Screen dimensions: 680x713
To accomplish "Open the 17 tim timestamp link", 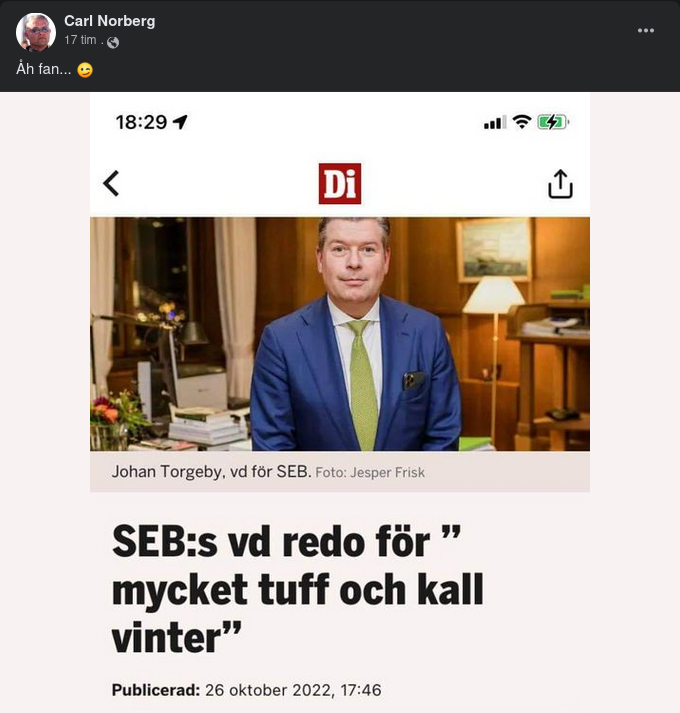I will point(80,40).
